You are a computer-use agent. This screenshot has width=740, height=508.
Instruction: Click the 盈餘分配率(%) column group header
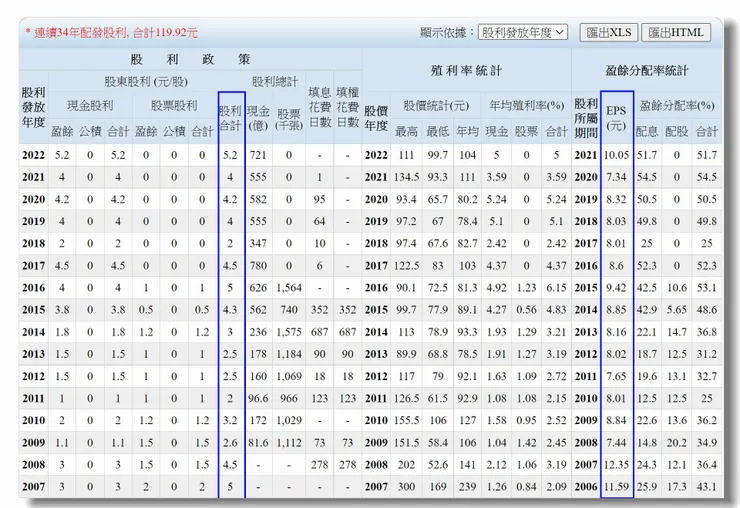(x=676, y=106)
